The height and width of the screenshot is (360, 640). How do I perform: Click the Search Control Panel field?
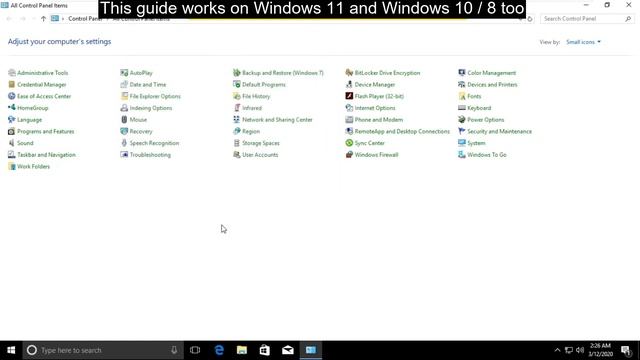pos(587,19)
